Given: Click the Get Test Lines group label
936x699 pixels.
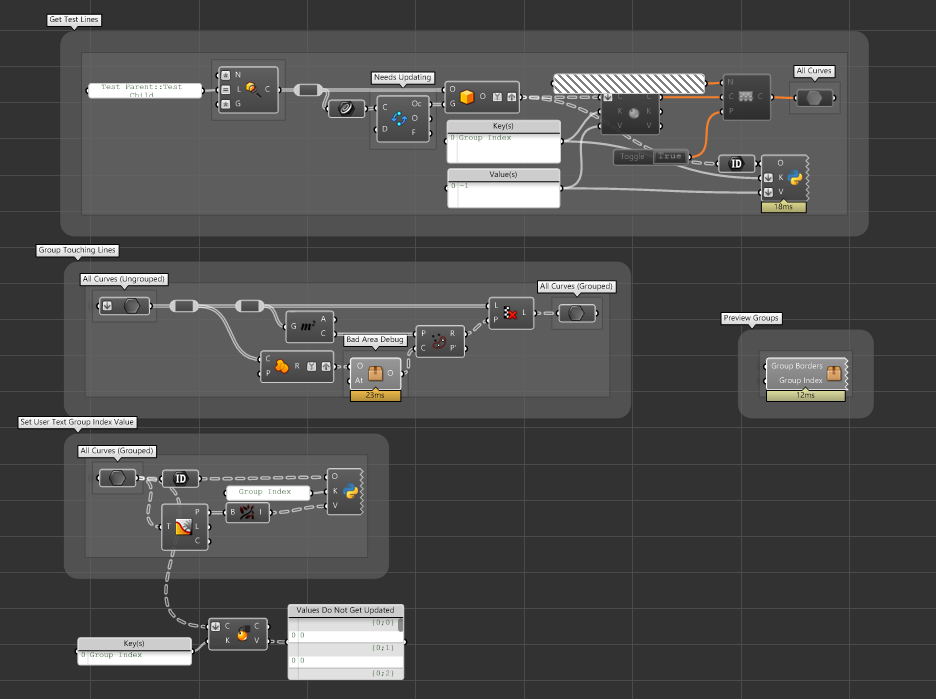Looking at the screenshot, I should pos(74,20).
